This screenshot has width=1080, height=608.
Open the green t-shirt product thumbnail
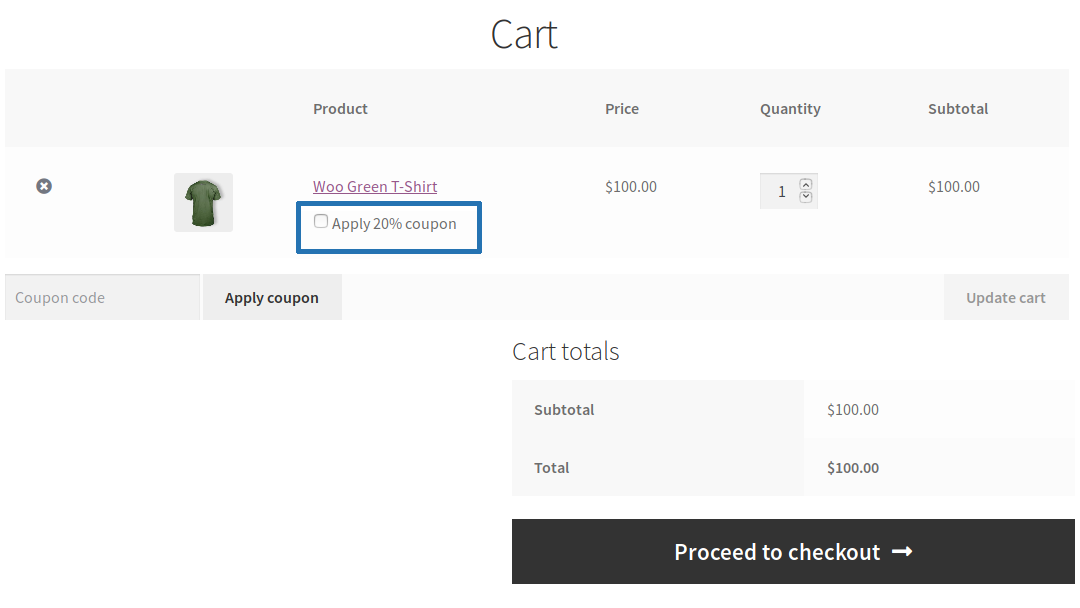[x=203, y=201]
